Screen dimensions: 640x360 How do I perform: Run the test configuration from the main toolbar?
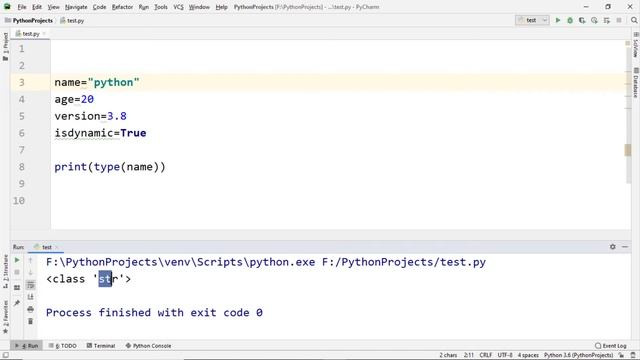pyautogui.click(x=558, y=20)
